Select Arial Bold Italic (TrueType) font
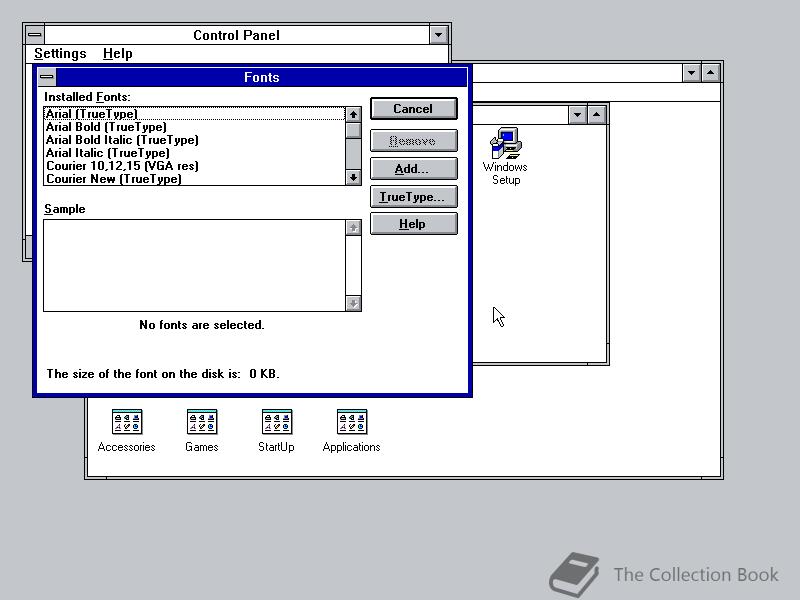This screenshot has height=600, width=800. point(150,139)
